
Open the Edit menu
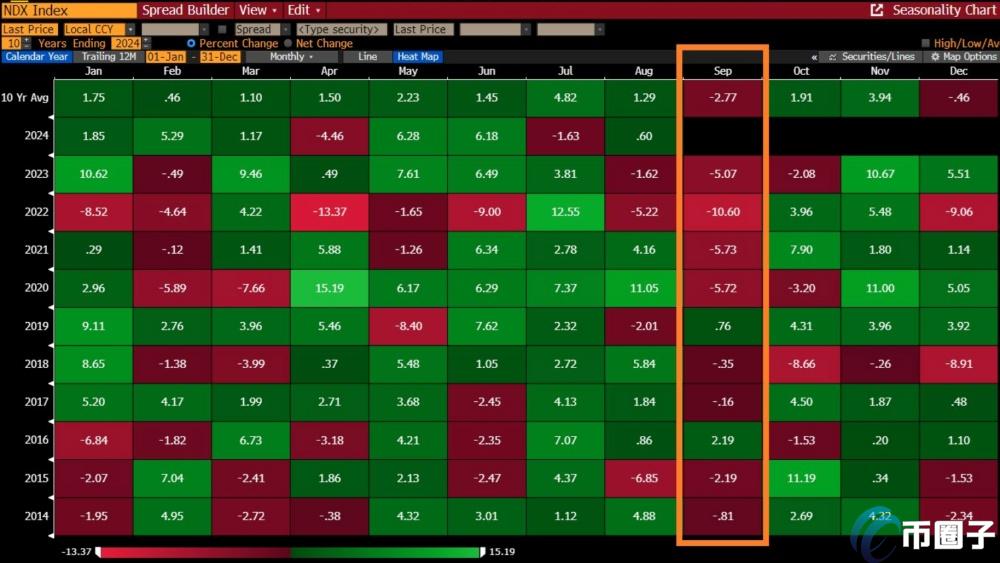(302, 10)
